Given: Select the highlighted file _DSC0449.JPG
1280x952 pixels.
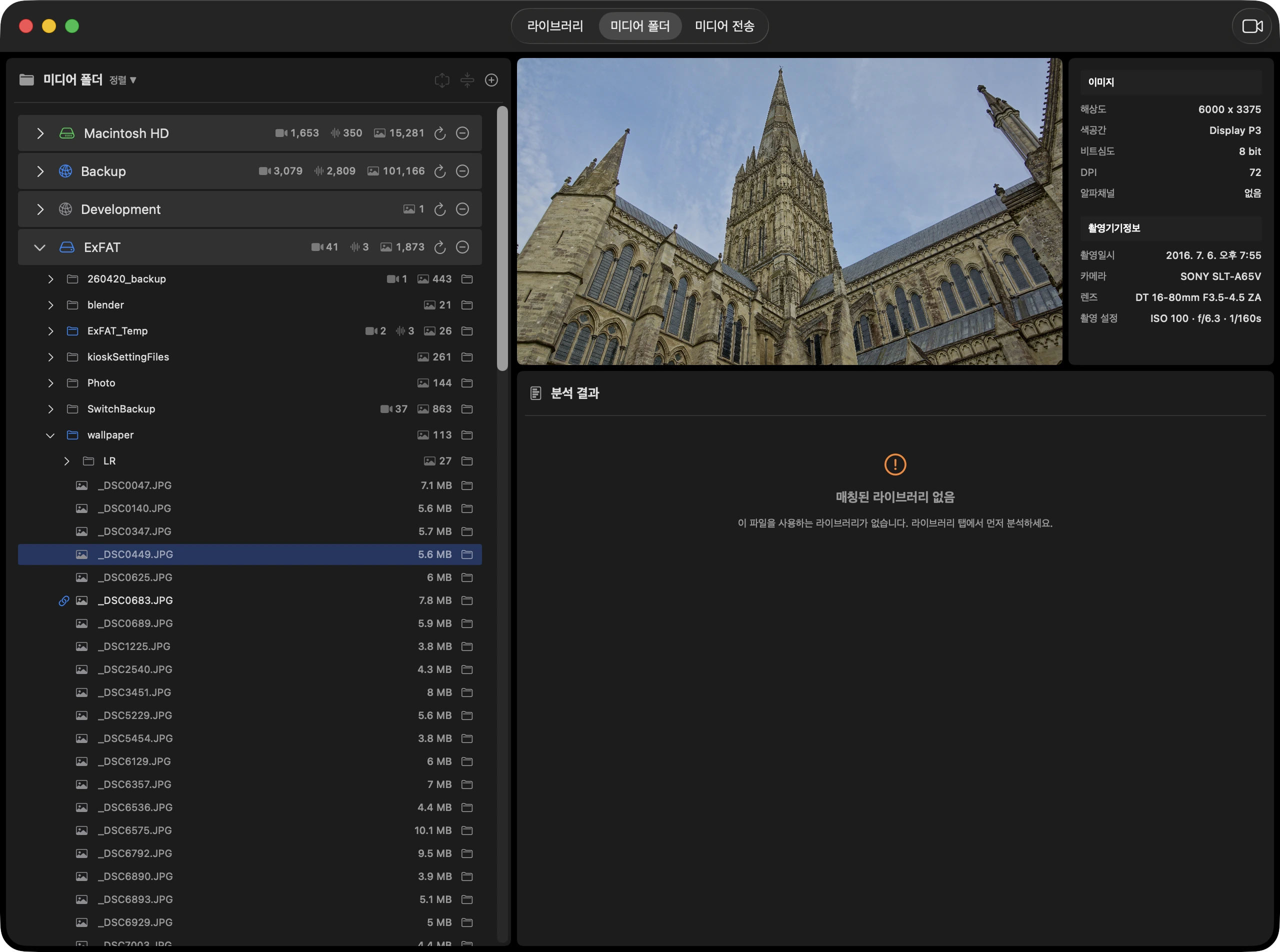Looking at the screenshot, I should pyautogui.click(x=249, y=554).
